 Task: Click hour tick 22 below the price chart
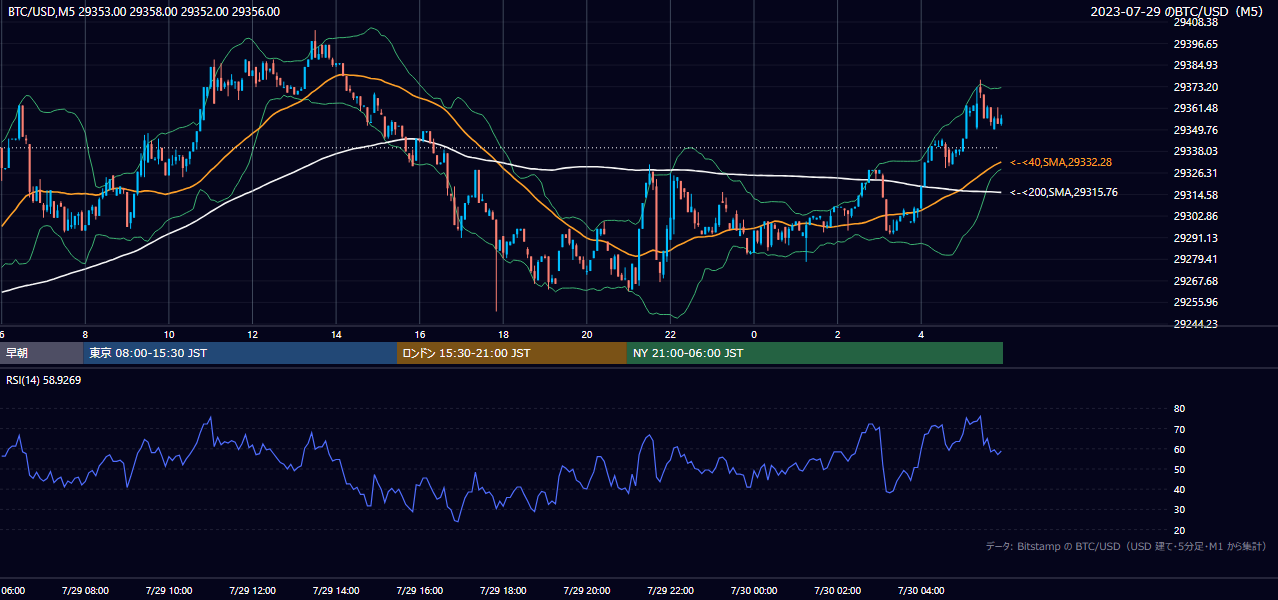pos(670,334)
